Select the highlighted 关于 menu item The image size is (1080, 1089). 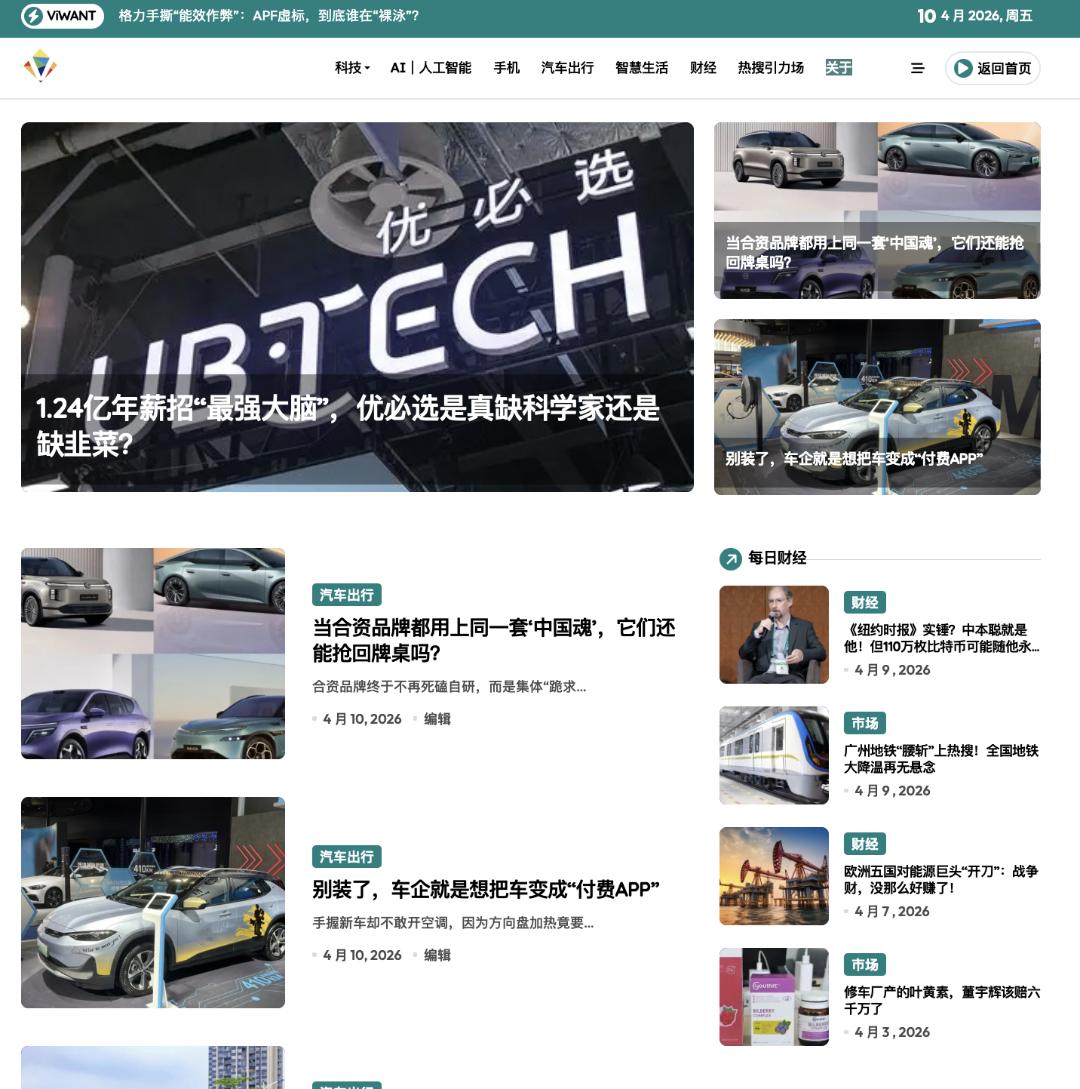tap(838, 68)
